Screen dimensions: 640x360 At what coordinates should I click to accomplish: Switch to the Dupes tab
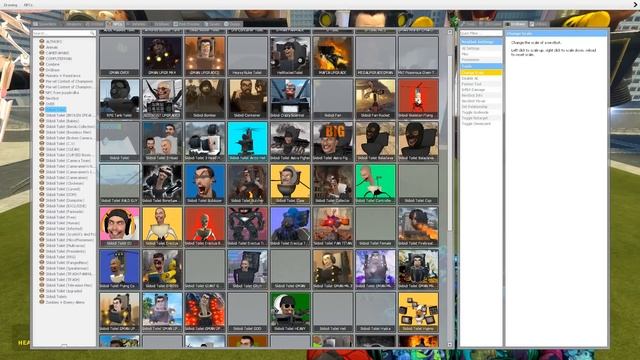tap(233, 24)
